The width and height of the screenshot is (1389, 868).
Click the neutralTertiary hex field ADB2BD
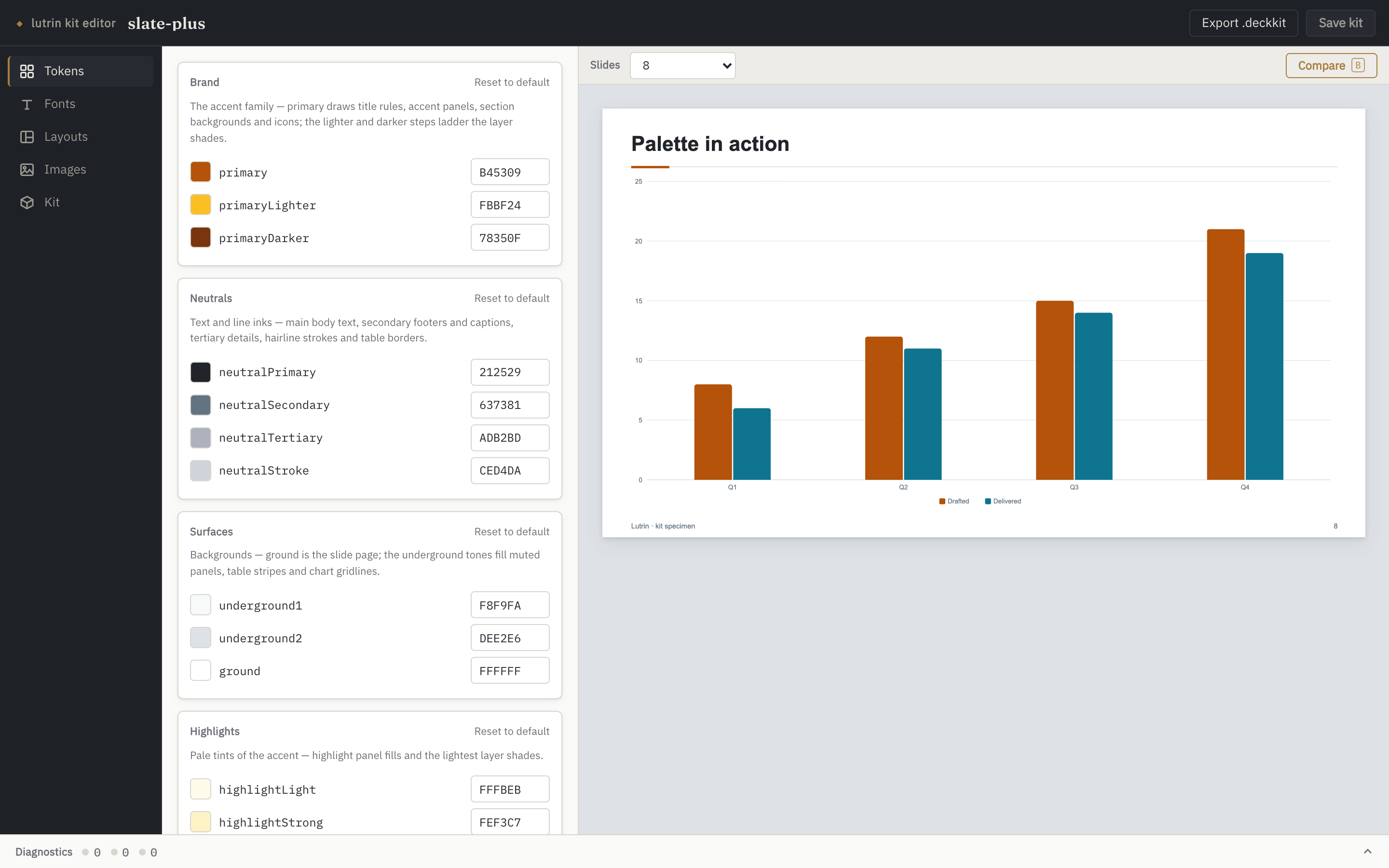[x=510, y=437]
